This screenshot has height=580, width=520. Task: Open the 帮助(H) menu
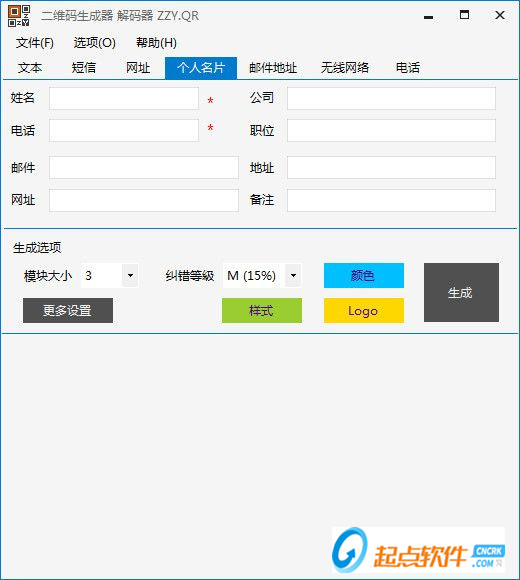tap(156, 43)
